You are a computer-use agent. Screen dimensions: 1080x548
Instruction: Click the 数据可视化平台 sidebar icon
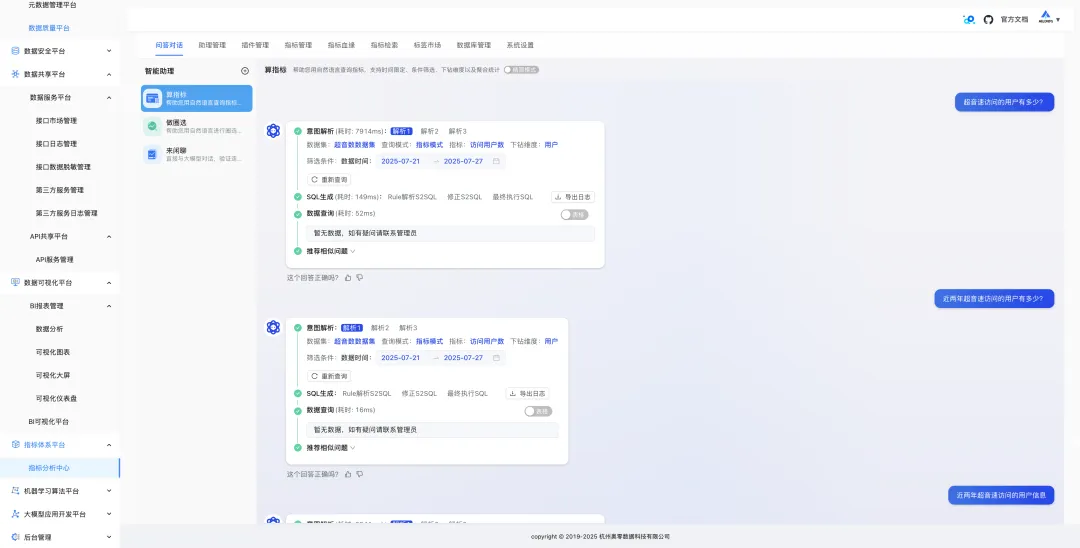coord(15,282)
